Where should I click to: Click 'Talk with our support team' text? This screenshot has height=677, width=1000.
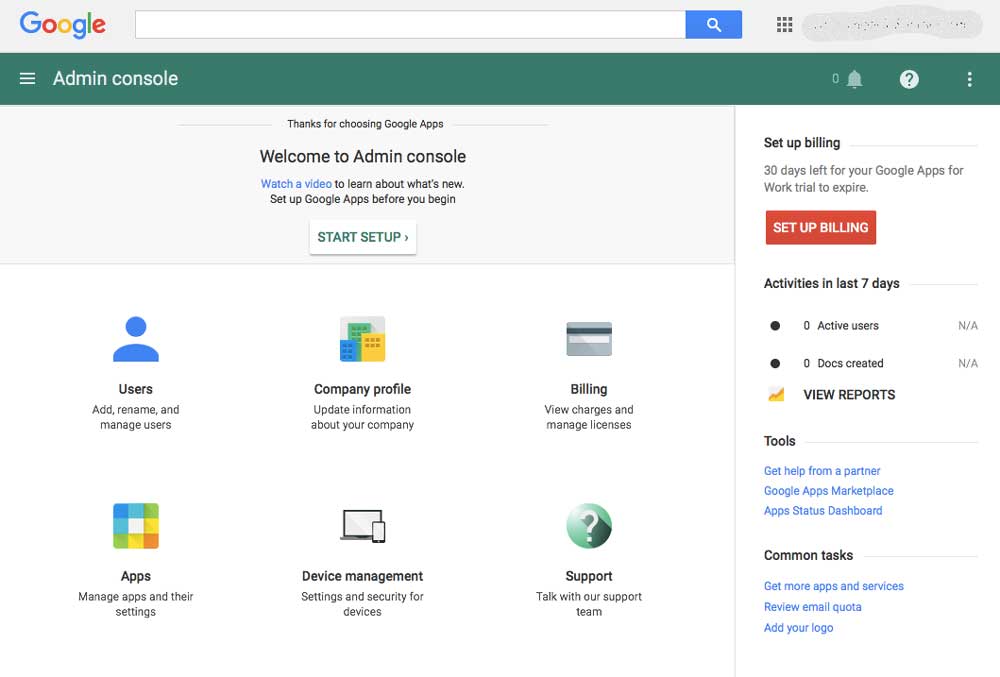click(x=589, y=604)
